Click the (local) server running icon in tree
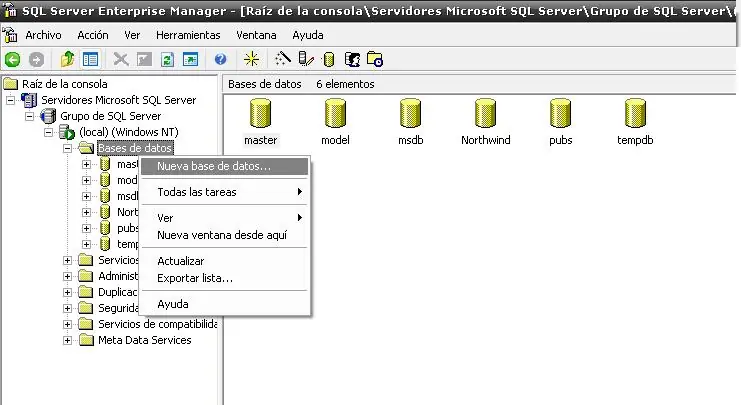Viewport: 741px width, 405px height. 67,132
